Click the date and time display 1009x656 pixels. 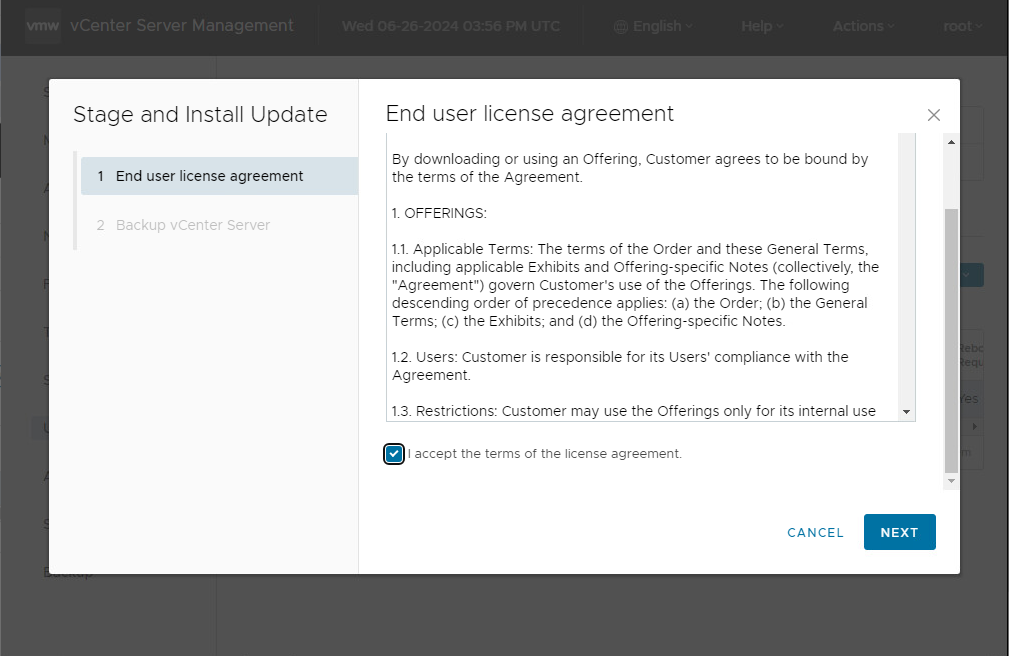pos(450,26)
